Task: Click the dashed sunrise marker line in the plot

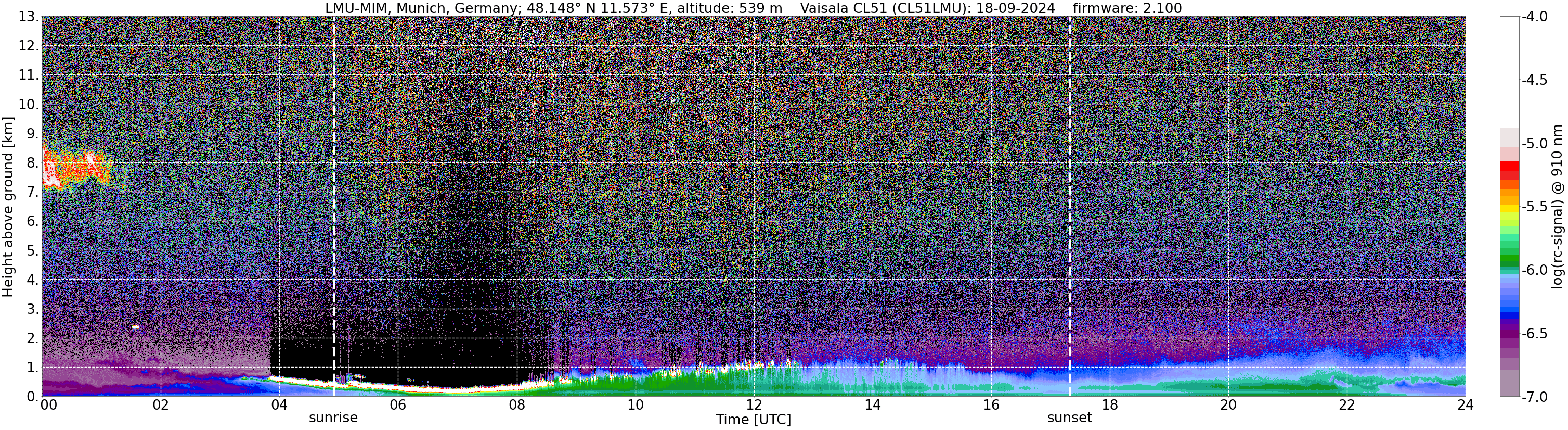Action: pos(333,206)
